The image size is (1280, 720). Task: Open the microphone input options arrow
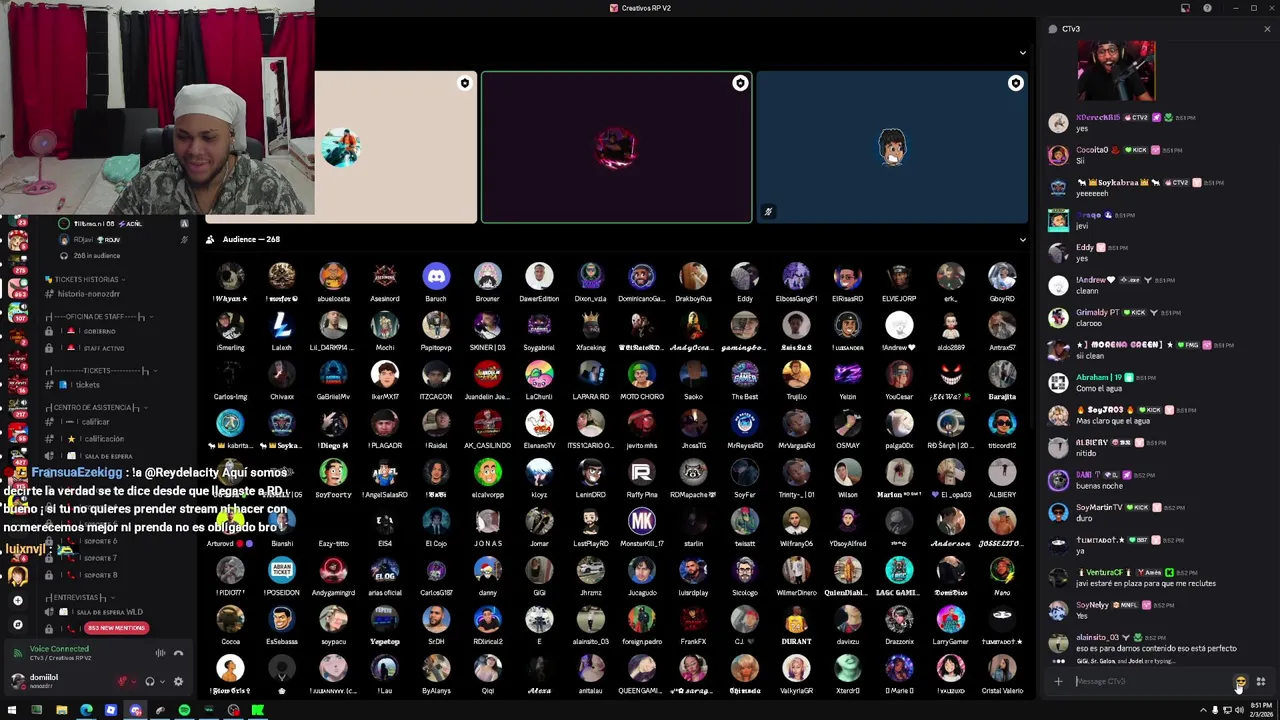pos(134,681)
